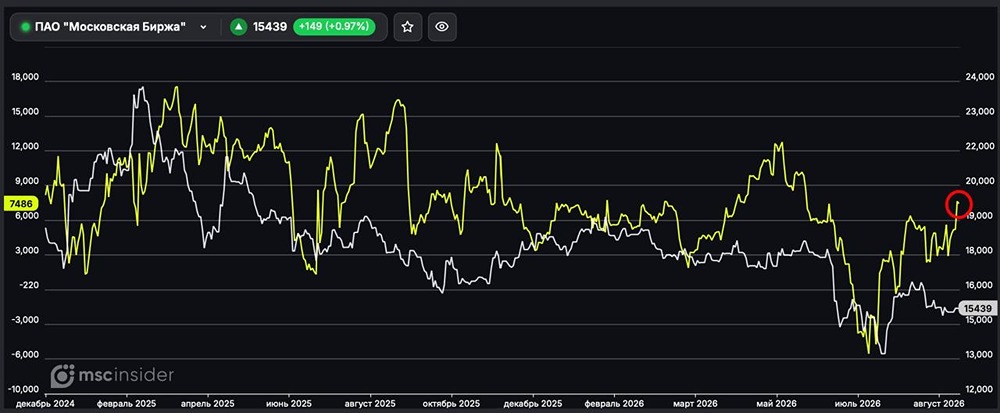The image size is (1000, 413).
Task: Click the 15439 label on right axis
Action: tap(977, 308)
